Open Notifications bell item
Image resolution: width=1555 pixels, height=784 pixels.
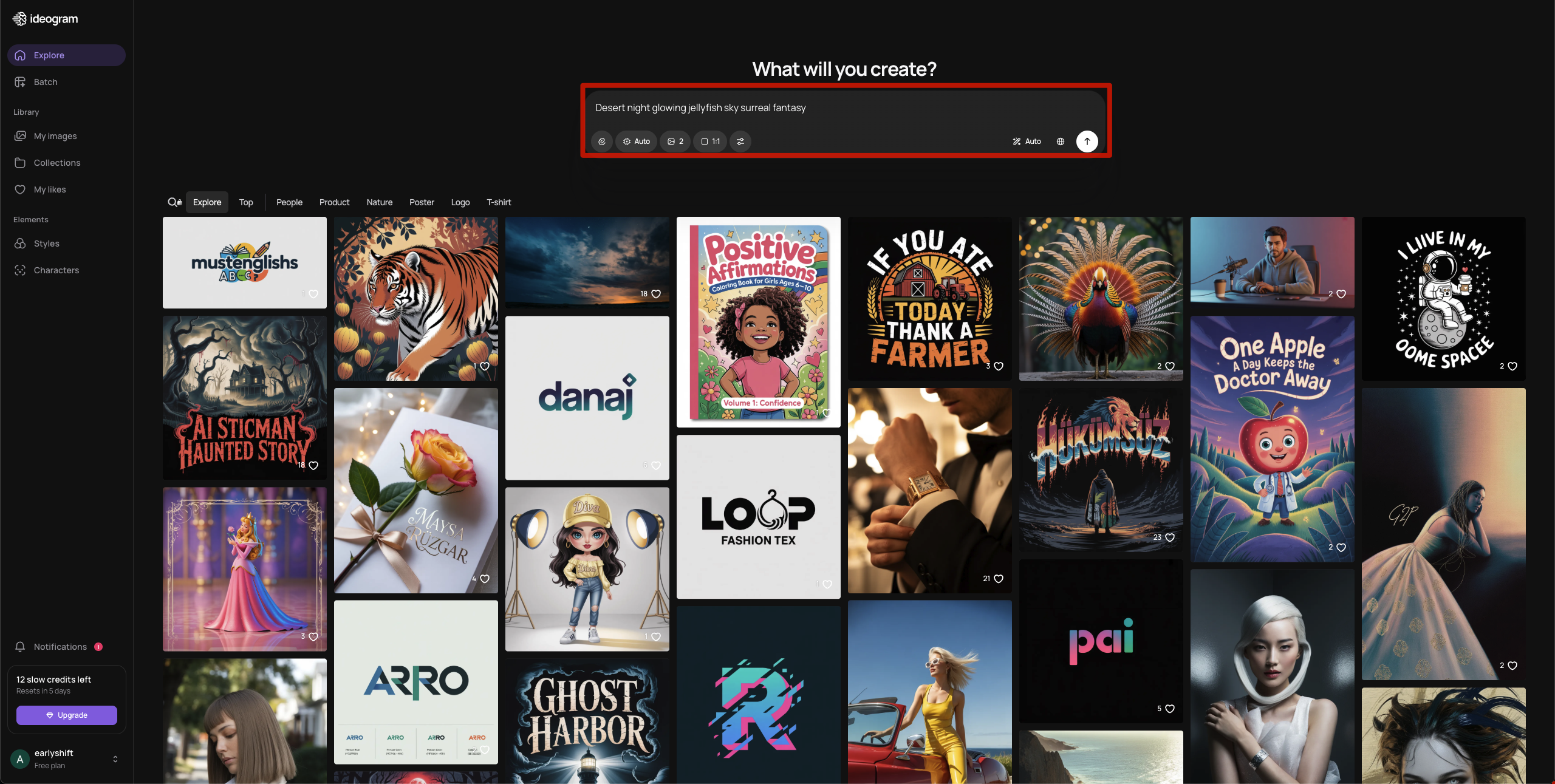click(x=60, y=647)
